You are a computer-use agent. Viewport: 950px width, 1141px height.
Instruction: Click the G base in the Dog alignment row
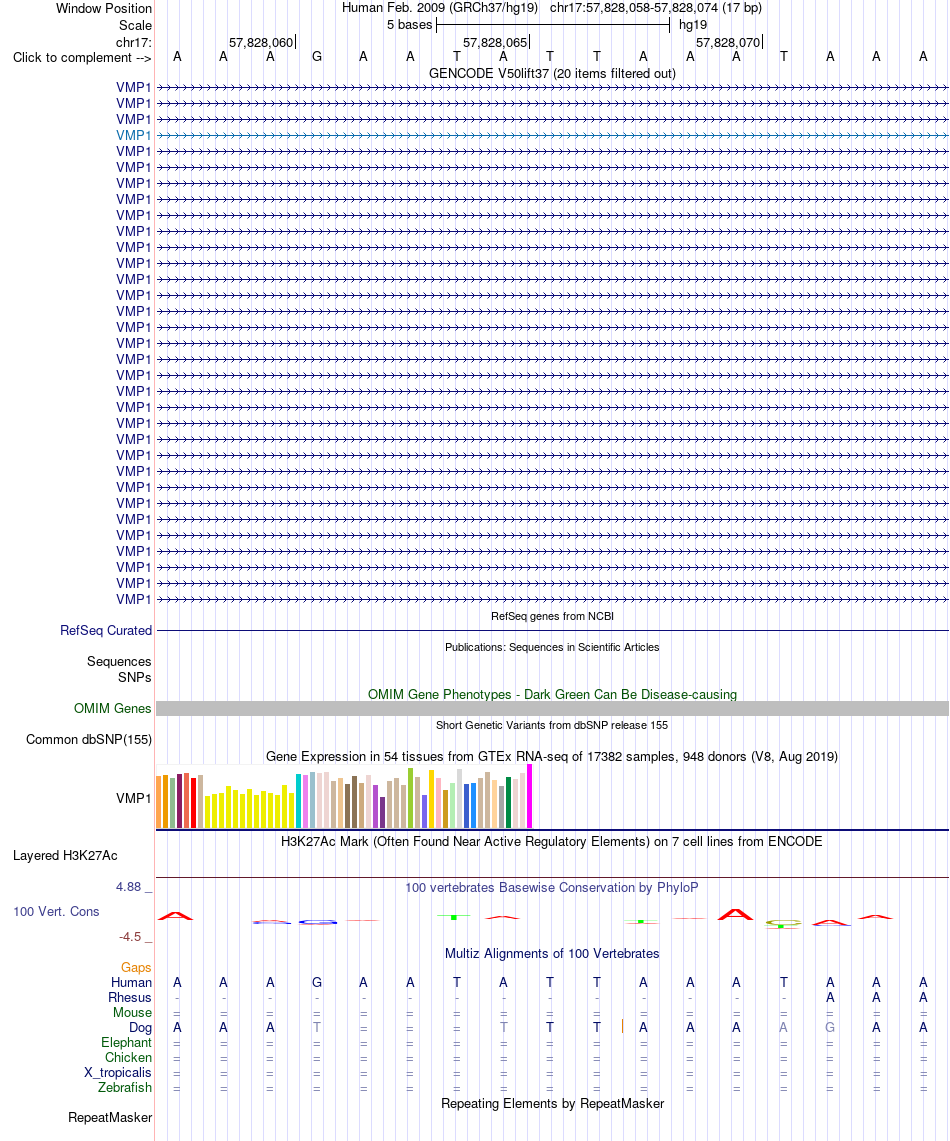coord(830,1027)
